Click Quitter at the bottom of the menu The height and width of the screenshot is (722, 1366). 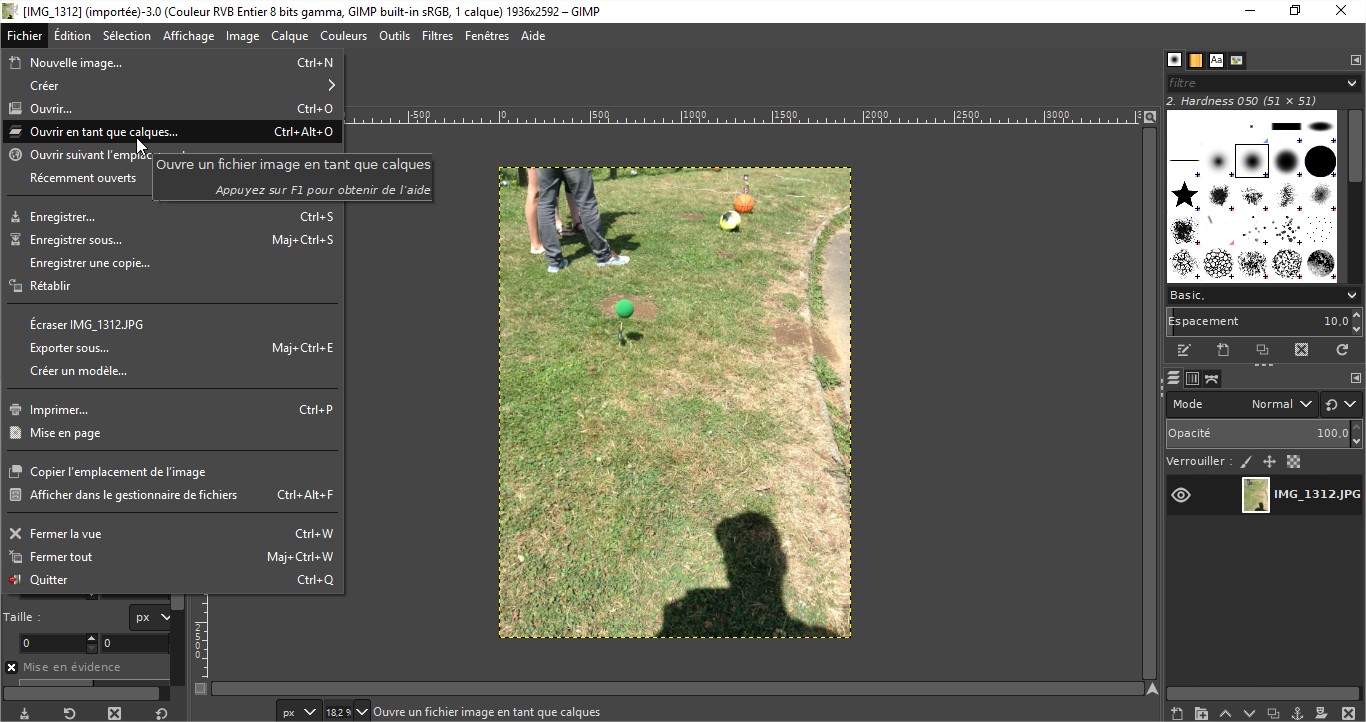click(49, 580)
